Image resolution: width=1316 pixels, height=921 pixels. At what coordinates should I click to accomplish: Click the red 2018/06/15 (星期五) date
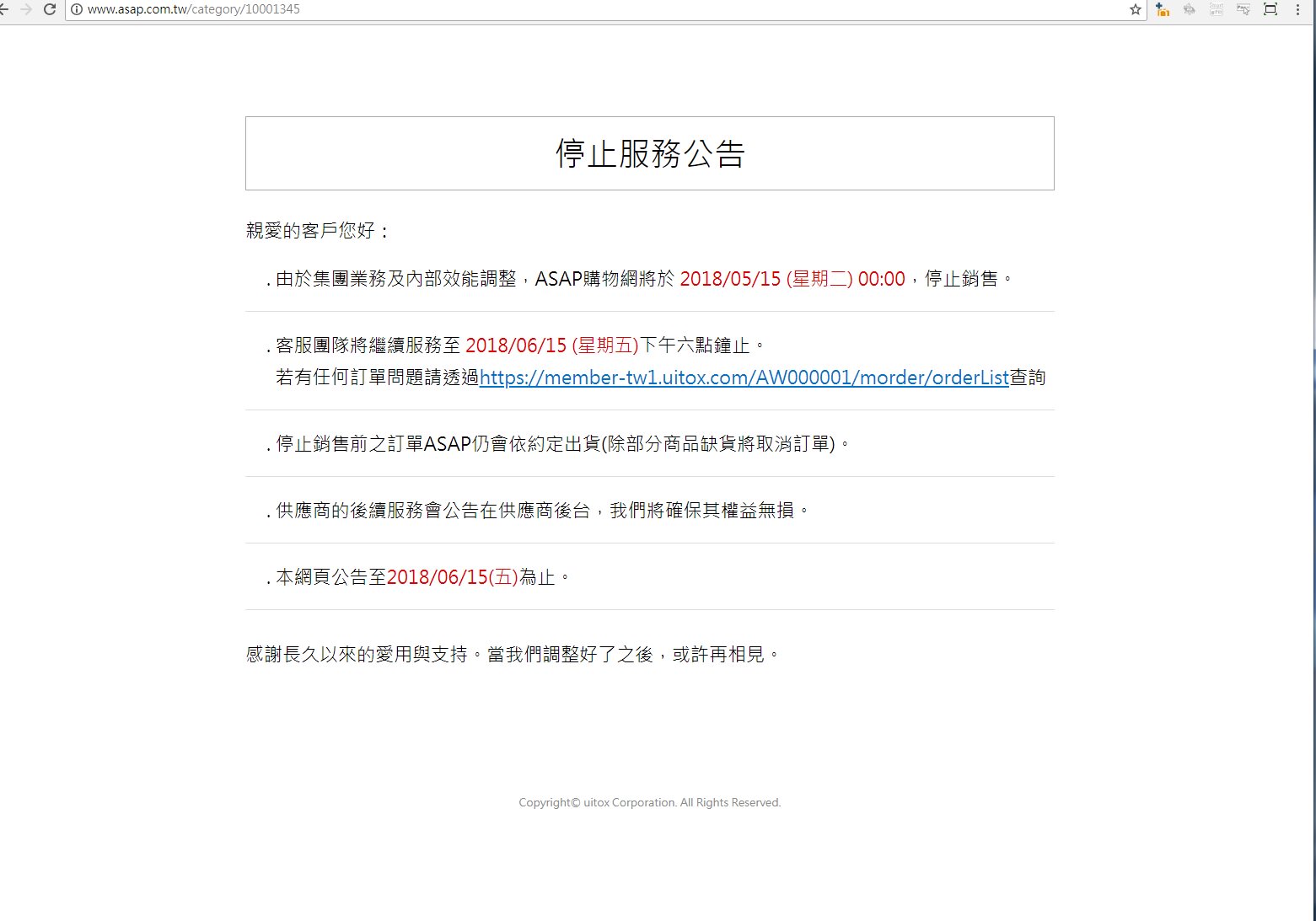tap(552, 345)
